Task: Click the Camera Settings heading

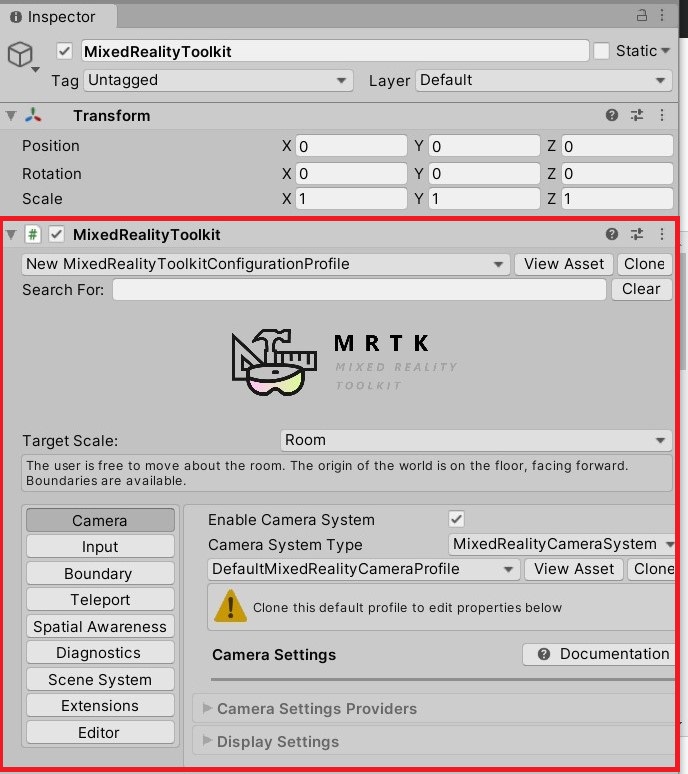Action: [x=274, y=655]
